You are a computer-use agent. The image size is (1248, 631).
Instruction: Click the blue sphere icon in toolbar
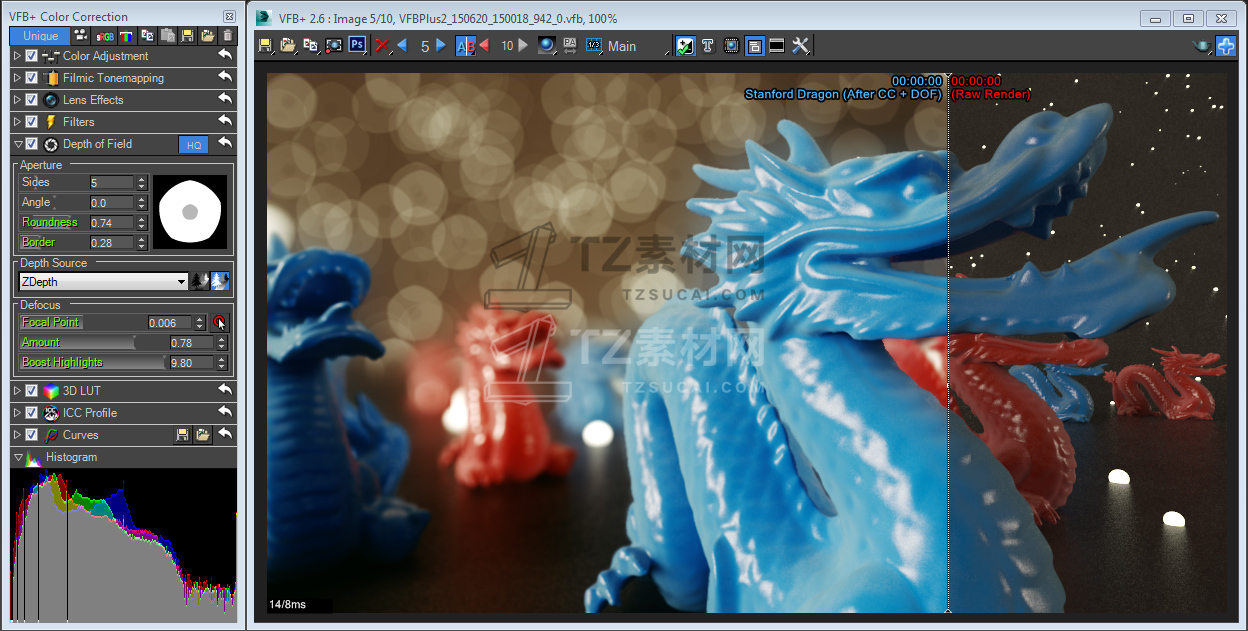click(546, 46)
